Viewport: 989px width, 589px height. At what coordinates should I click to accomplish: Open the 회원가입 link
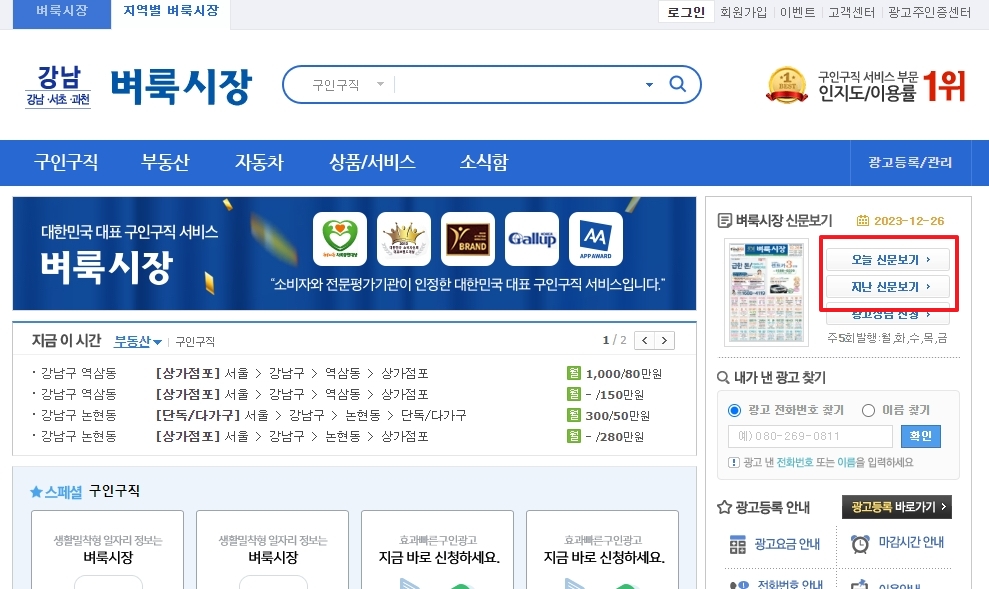tap(743, 12)
